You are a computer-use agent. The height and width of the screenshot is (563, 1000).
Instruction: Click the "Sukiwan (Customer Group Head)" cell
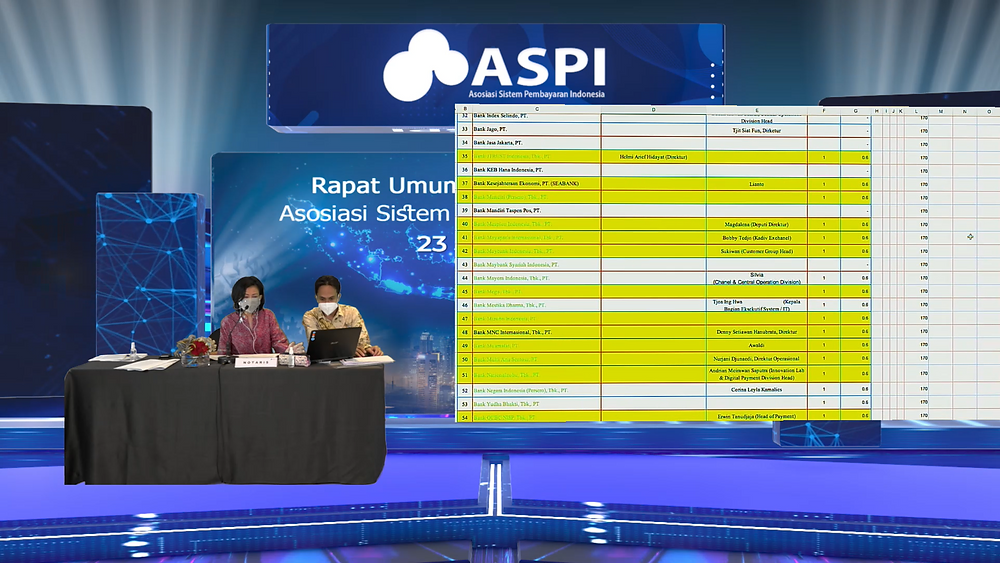click(756, 251)
